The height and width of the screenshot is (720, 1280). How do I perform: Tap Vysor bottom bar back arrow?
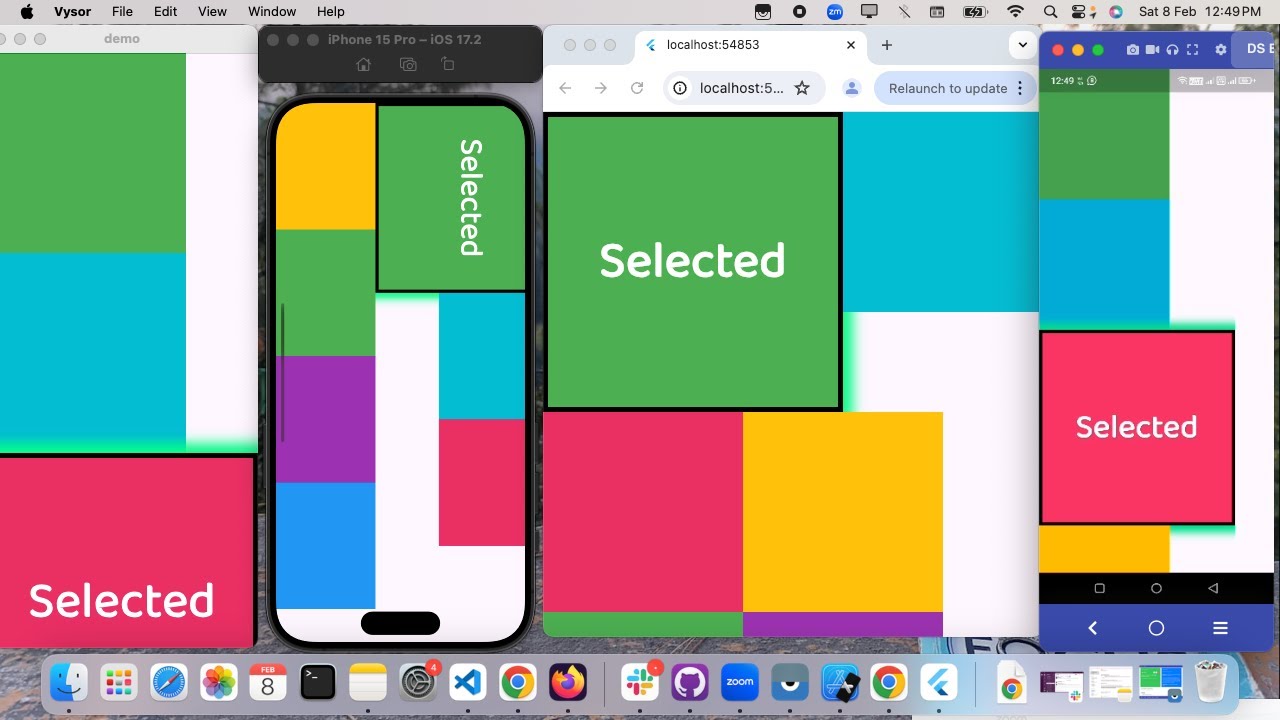(1092, 628)
